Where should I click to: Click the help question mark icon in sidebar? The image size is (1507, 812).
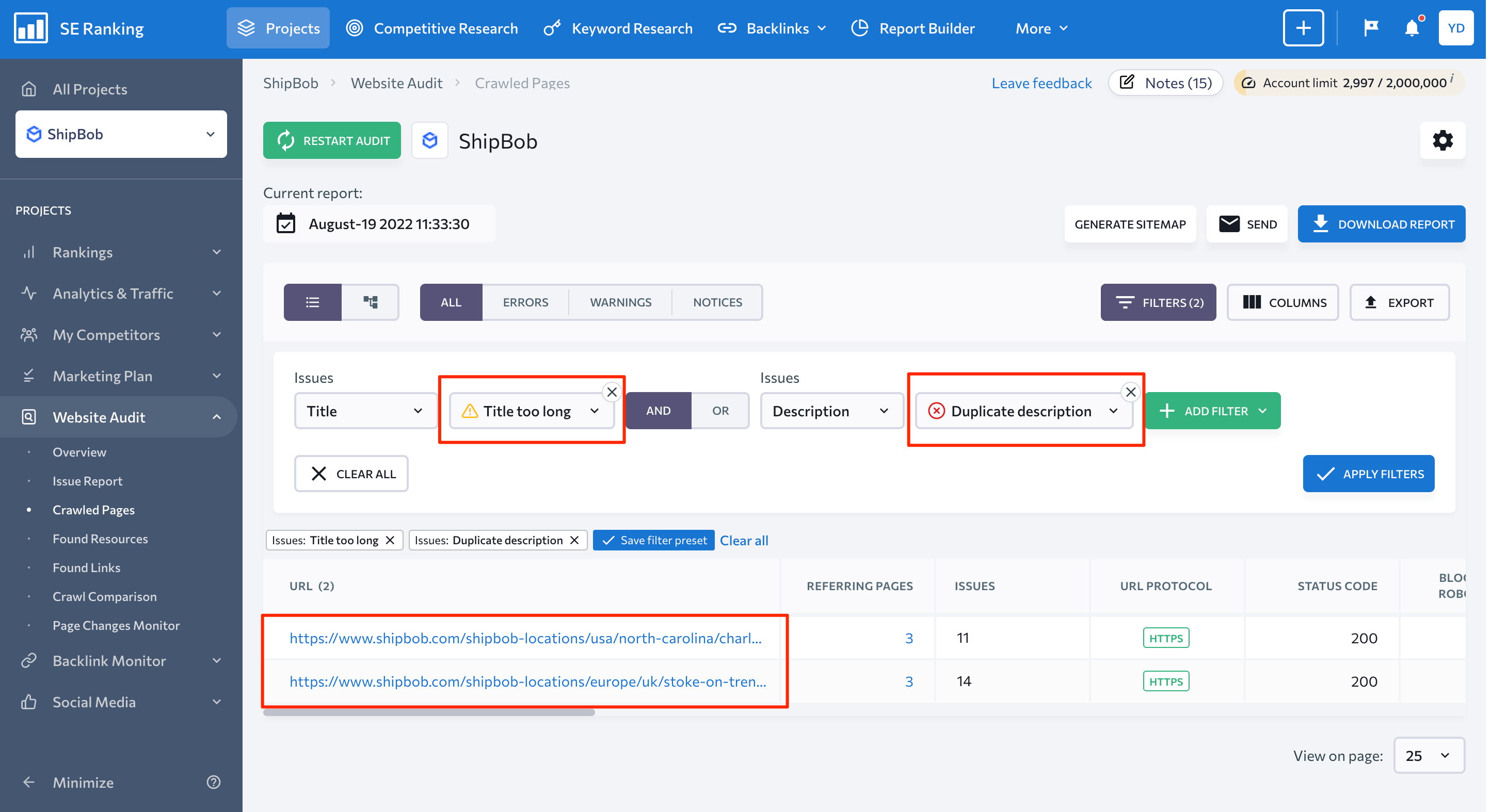pos(214,782)
